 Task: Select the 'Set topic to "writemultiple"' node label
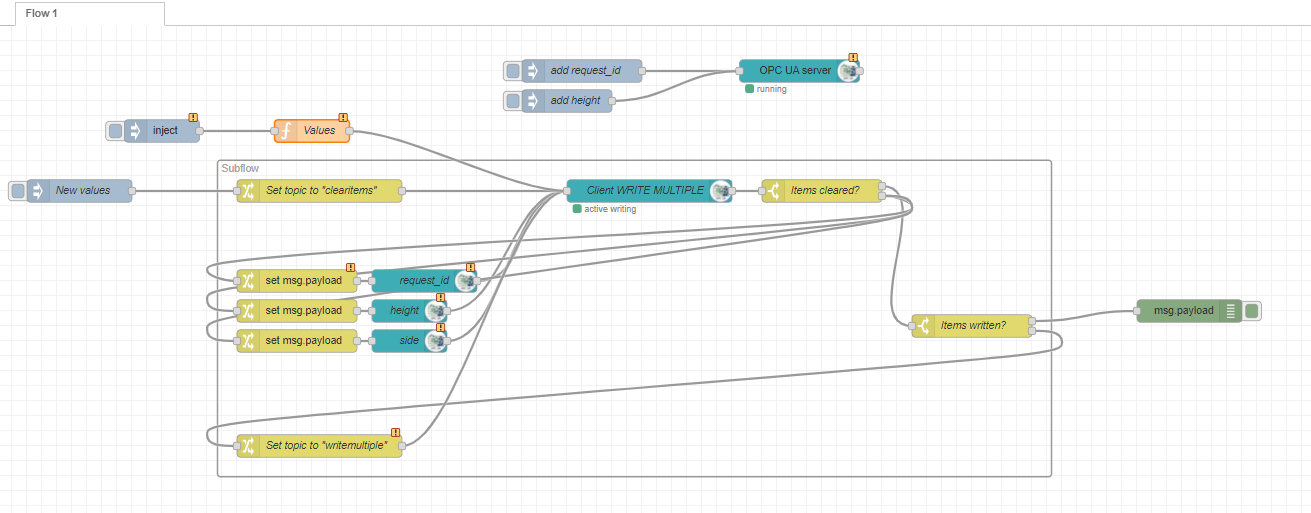pyautogui.click(x=326, y=446)
